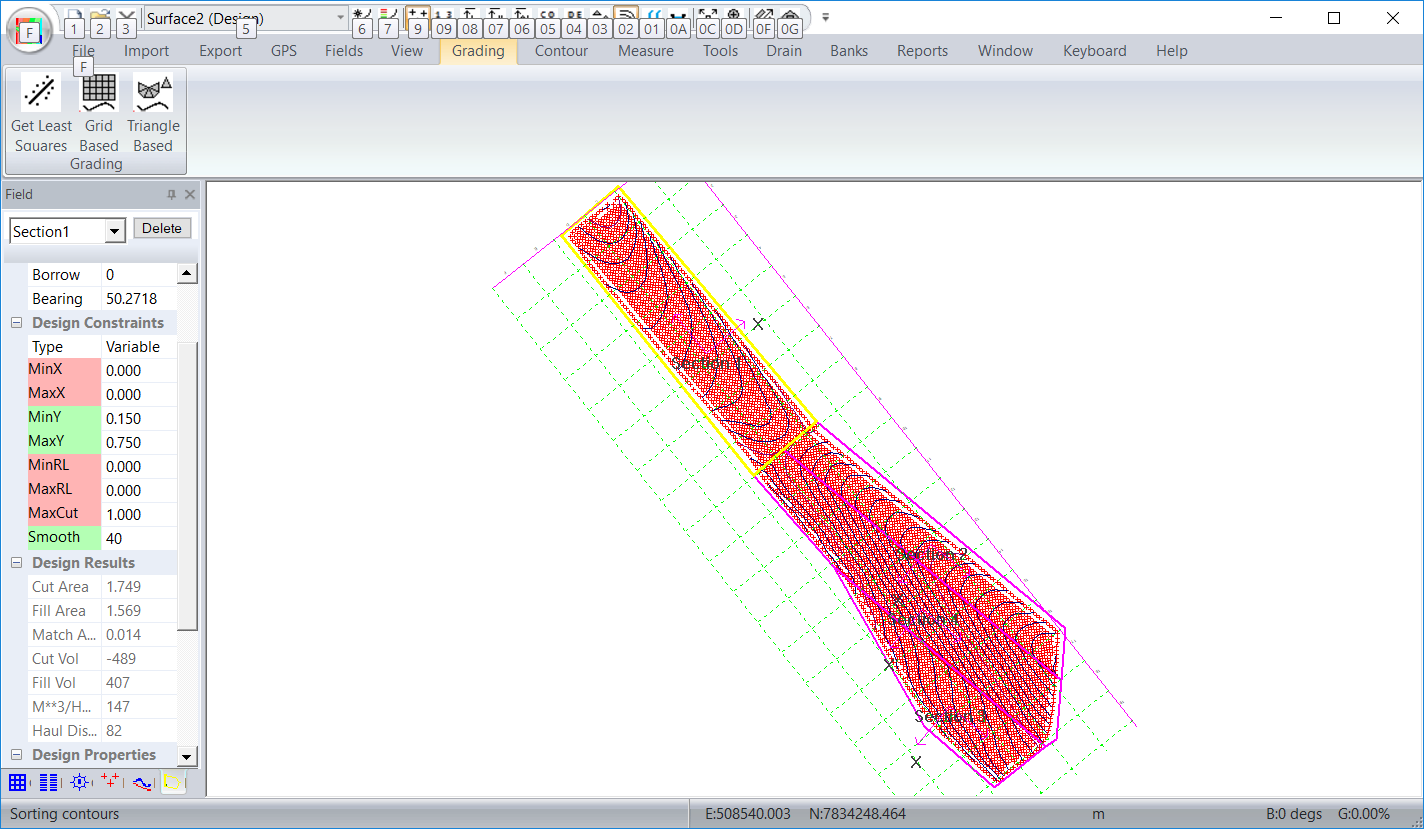Pin the Field panel with the pushpin icon
The width and height of the screenshot is (1424, 829).
click(171, 195)
